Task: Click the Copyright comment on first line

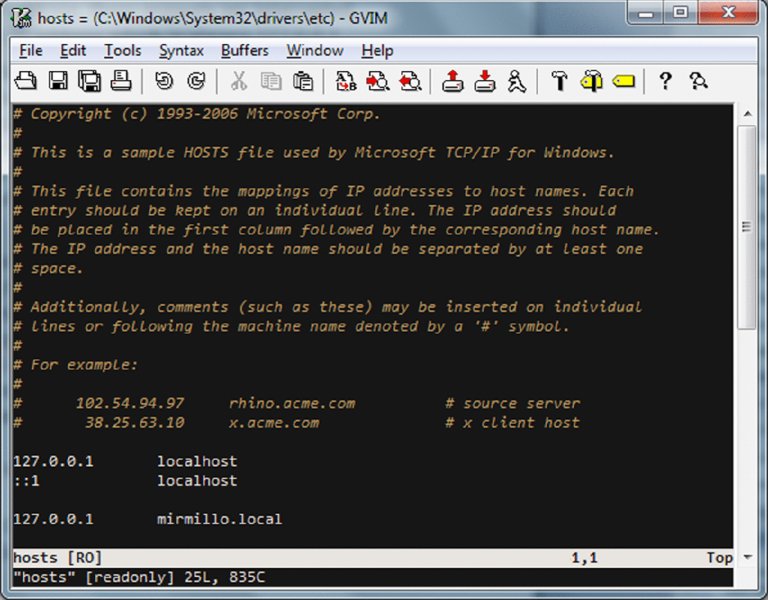Action: (x=196, y=114)
